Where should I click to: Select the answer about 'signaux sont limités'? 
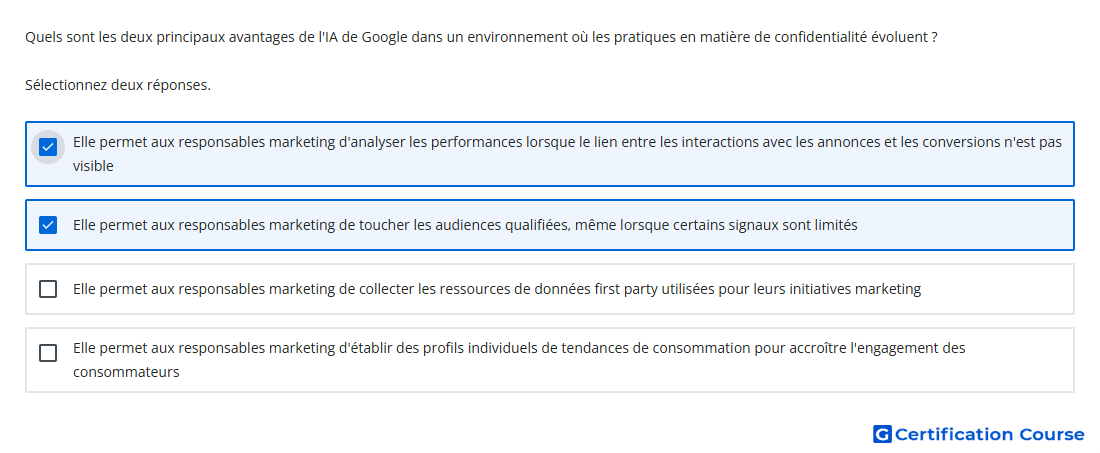(x=550, y=225)
